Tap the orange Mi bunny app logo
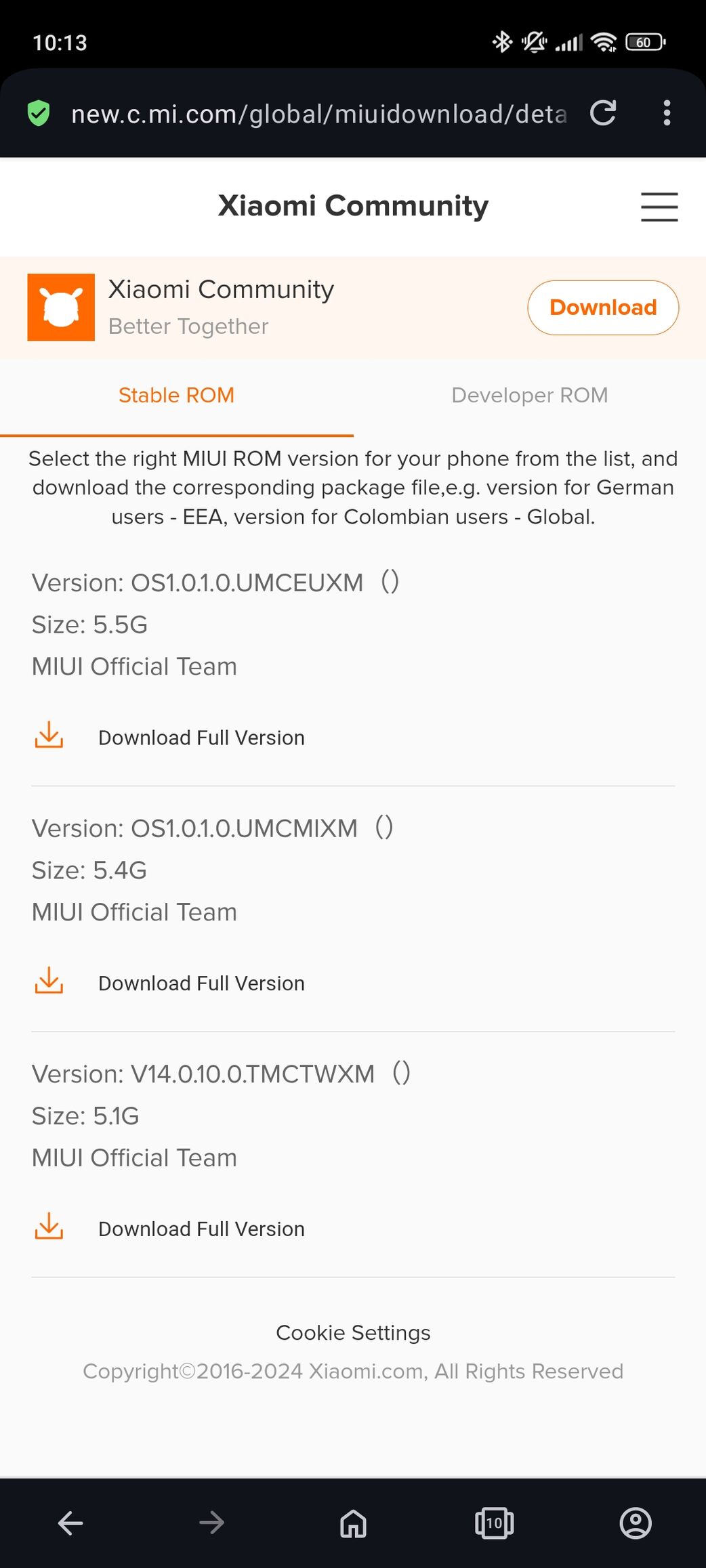Screen dimensions: 706x1568 pos(61,307)
